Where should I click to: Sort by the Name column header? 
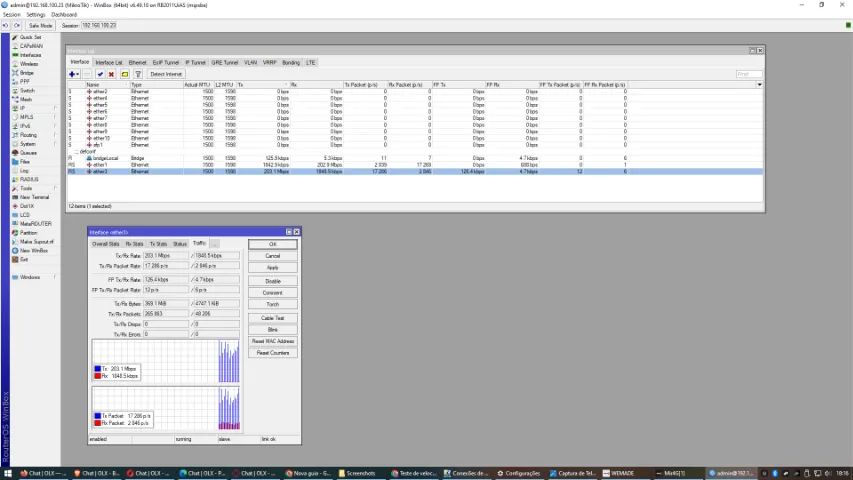click(x=107, y=85)
